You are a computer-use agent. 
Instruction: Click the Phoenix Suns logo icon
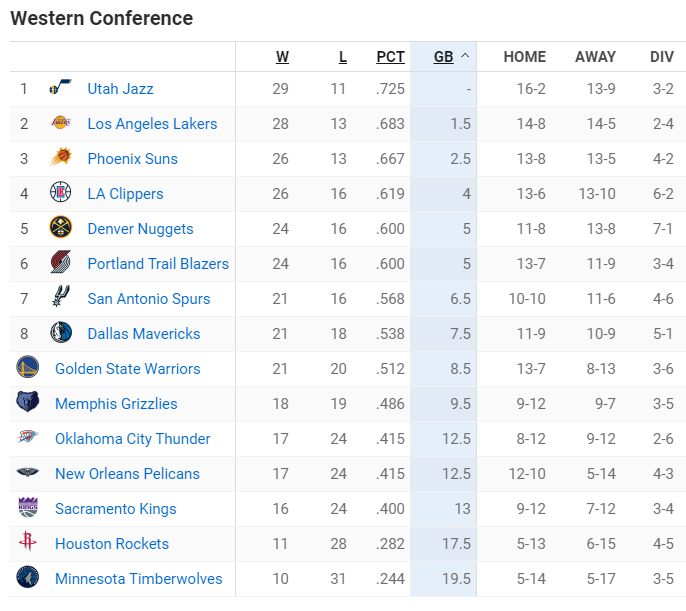click(60, 159)
